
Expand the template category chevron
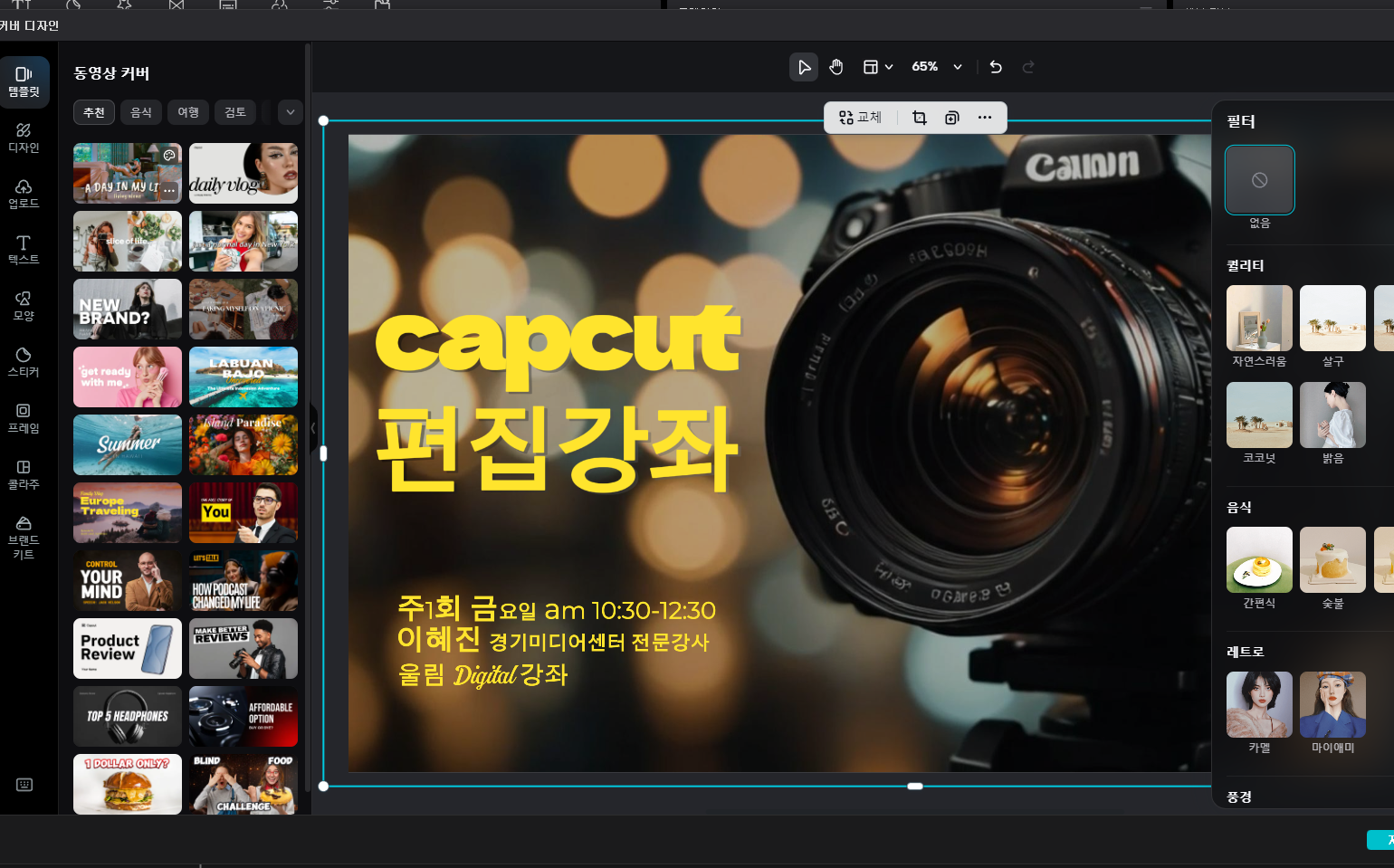[290, 112]
